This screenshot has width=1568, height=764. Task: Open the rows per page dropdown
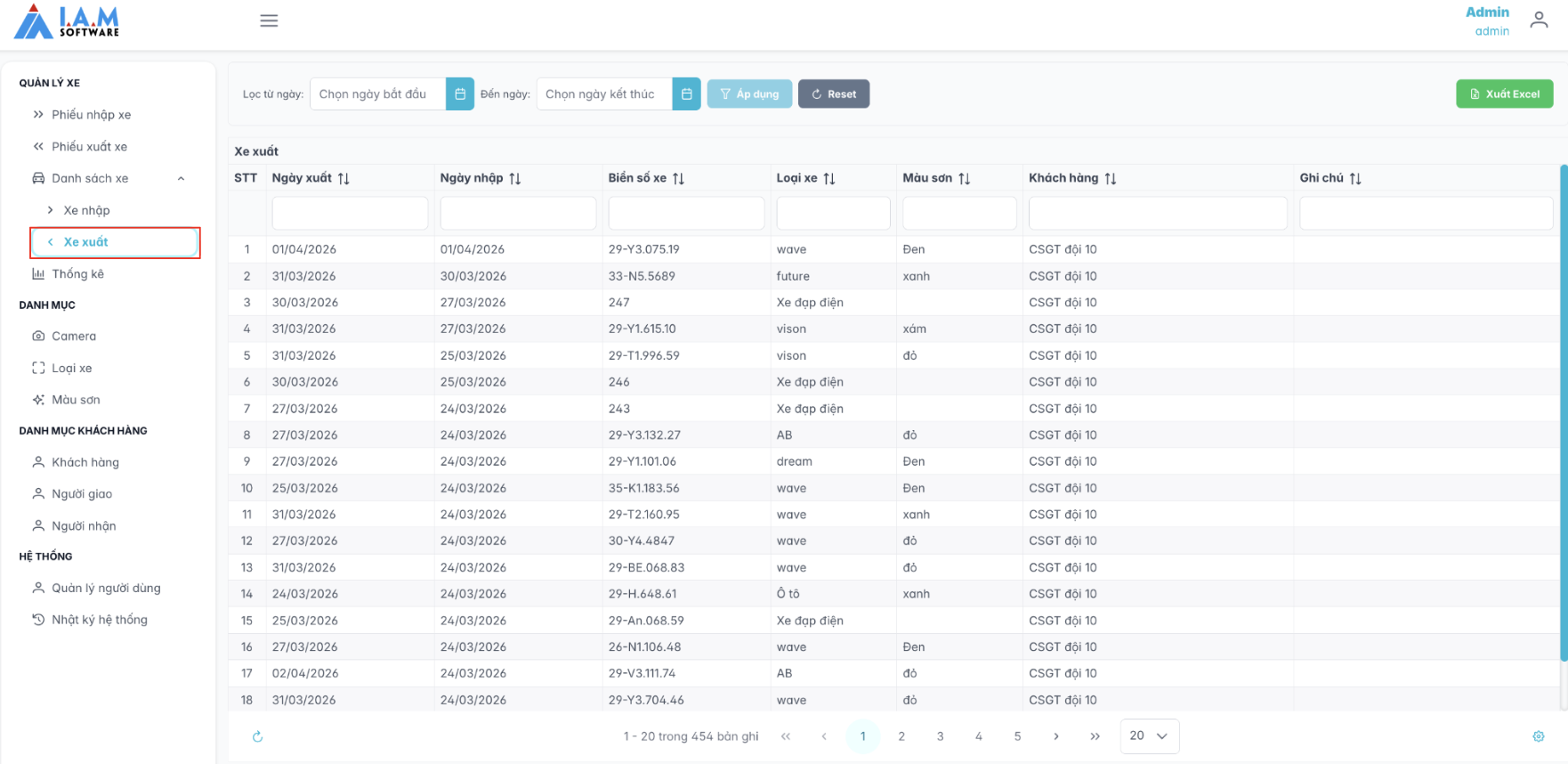click(1149, 736)
